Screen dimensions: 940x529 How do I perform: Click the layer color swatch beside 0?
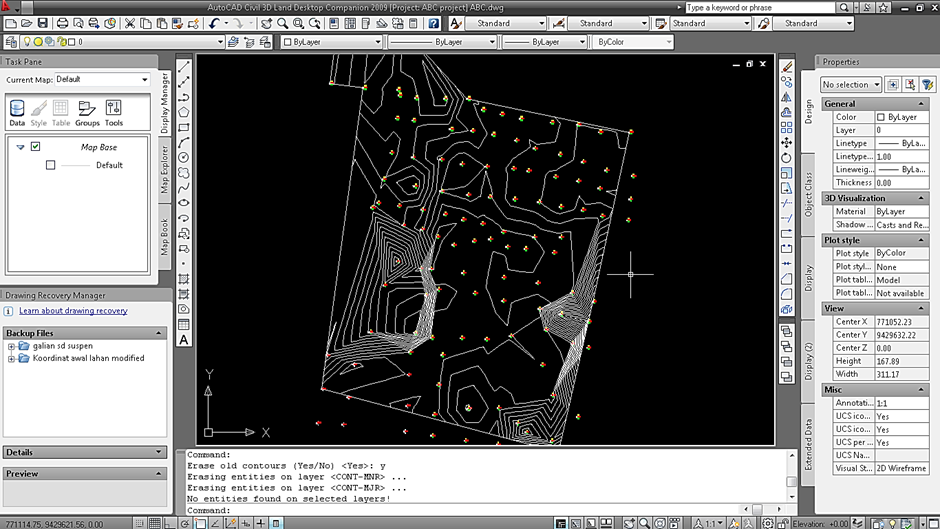[71, 42]
